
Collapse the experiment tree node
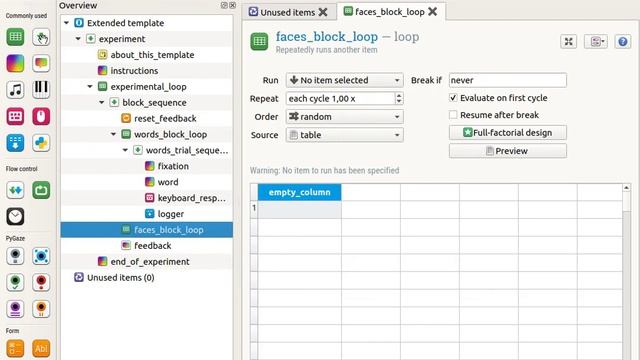tap(78, 39)
